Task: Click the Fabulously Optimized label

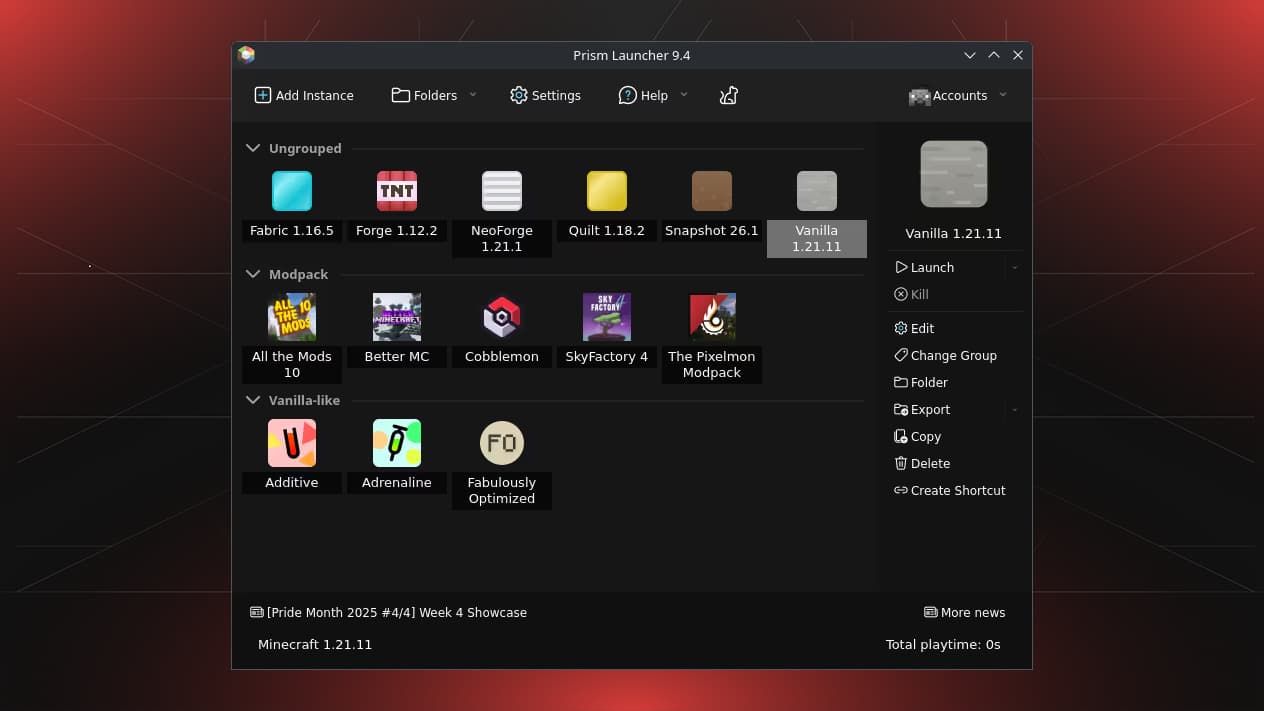Action: tap(502, 490)
